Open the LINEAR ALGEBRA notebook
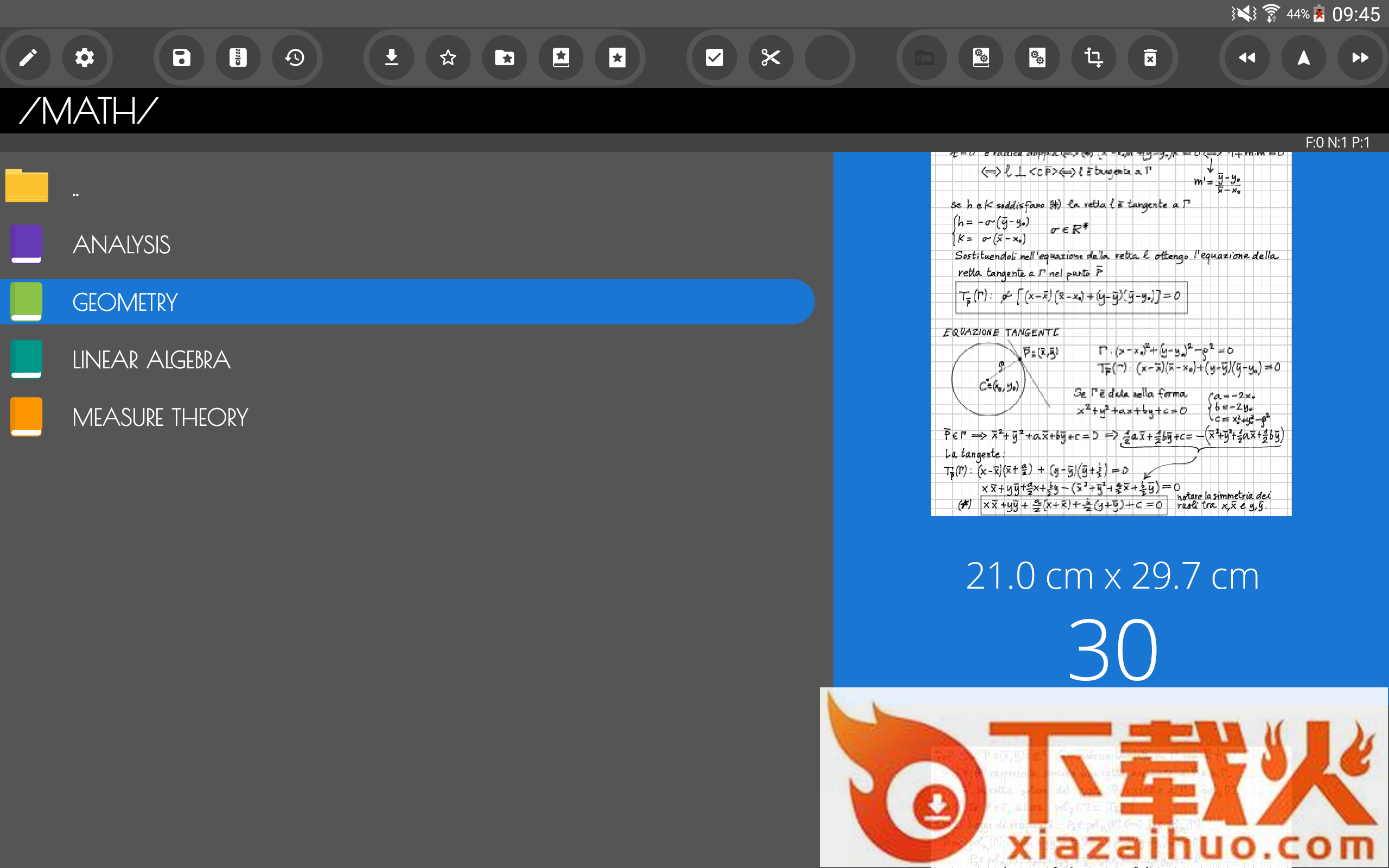1389x868 pixels. (x=151, y=360)
